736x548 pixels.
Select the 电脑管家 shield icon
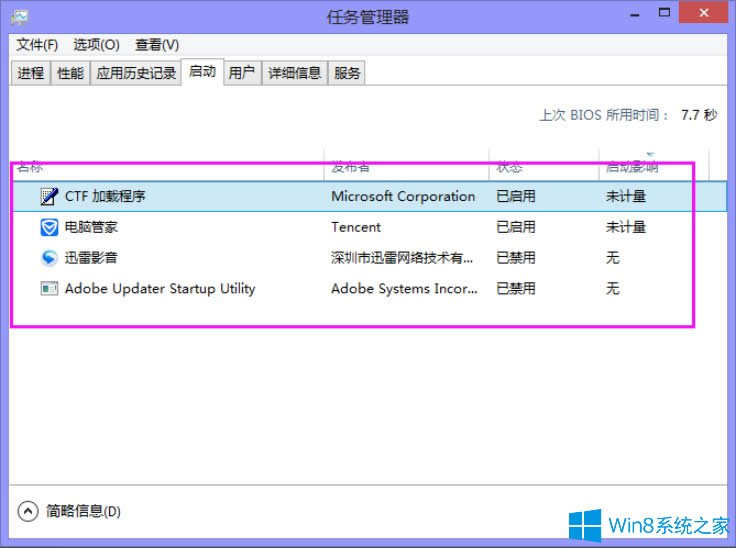[x=49, y=227]
